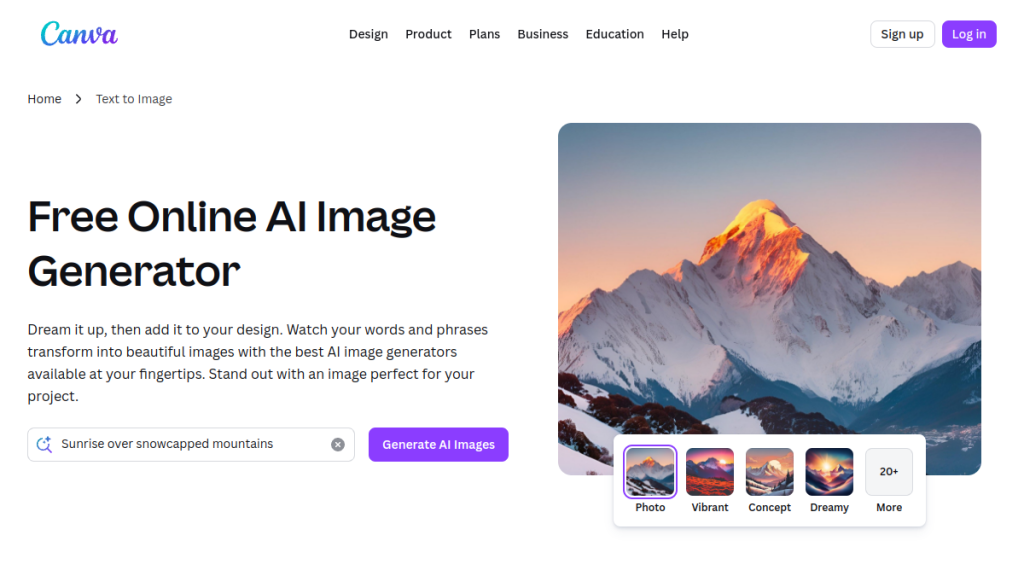Viewport: 1024px width, 576px height.
Task: Focus the image prompt input field
Action: pyautogui.click(x=191, y=445)
